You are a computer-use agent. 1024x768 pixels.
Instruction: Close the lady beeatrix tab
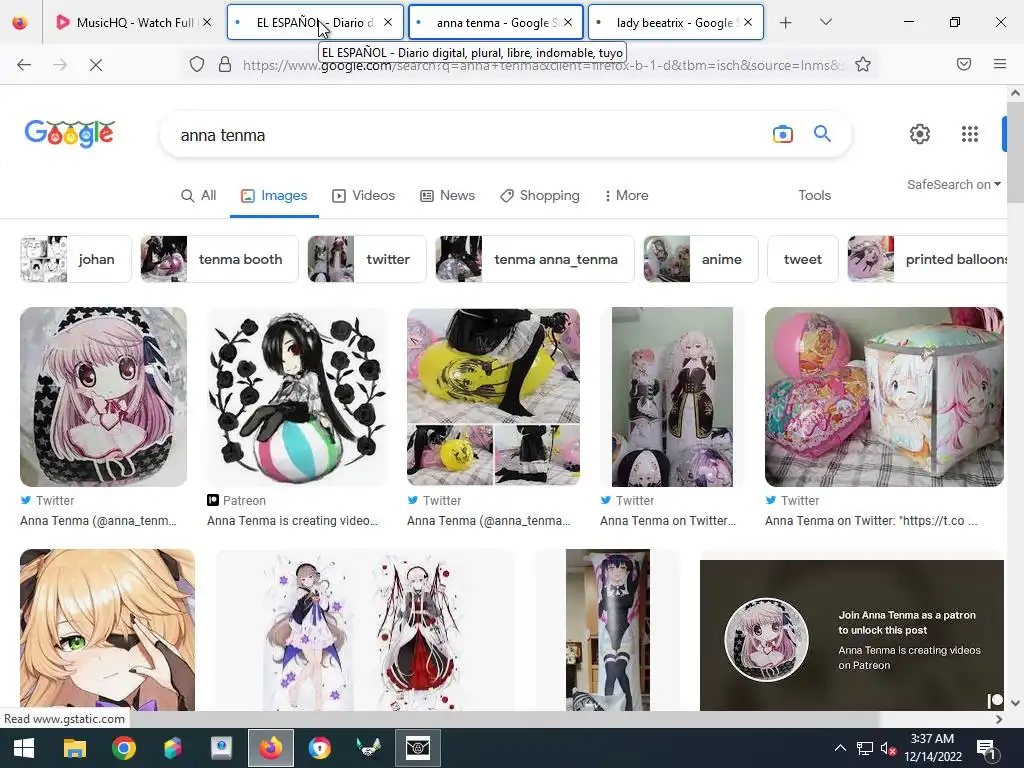coord(748,22)
